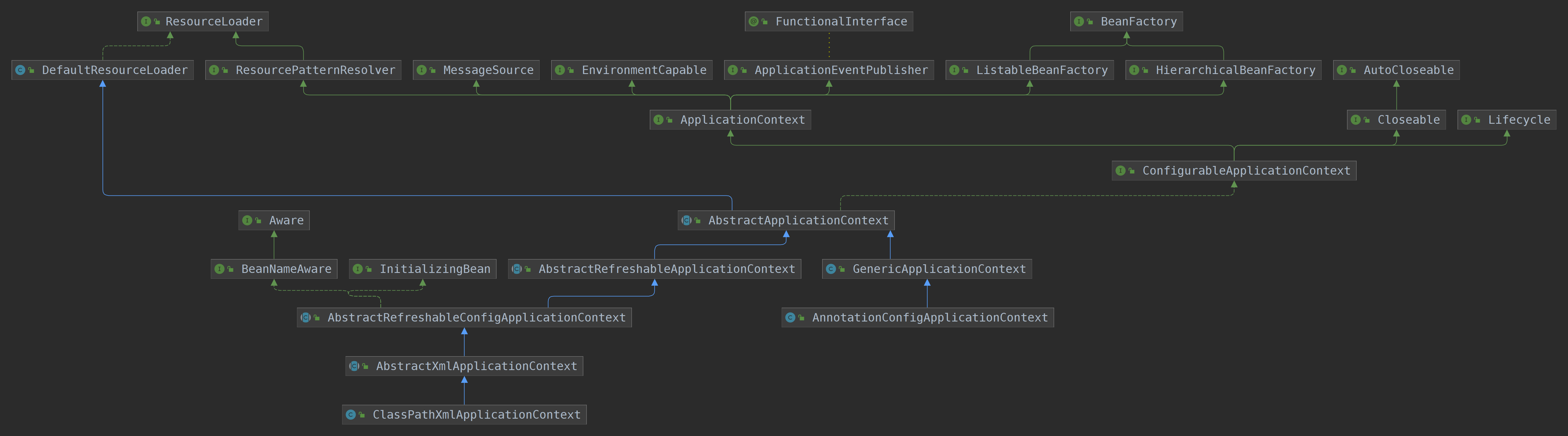Click the interface icon on ResourceLoader node
The image size is (1568, 436).
[146, 22]
